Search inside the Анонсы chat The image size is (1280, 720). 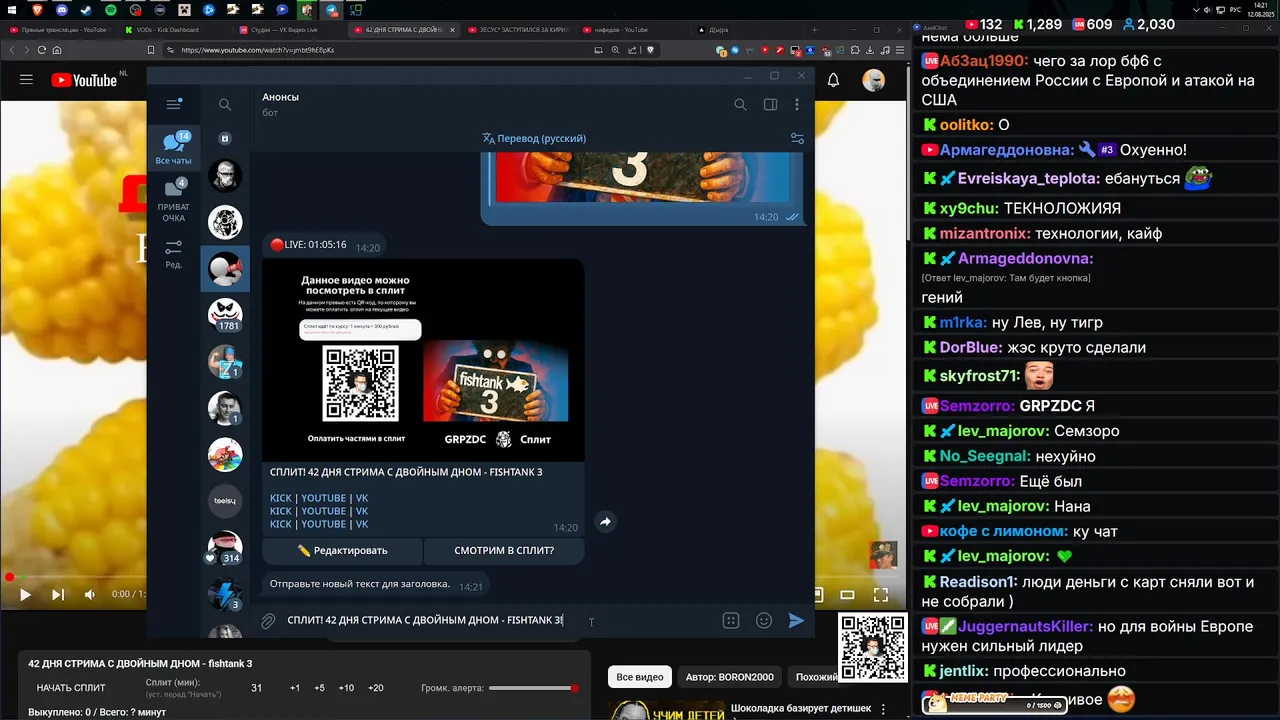[x=740, y=104]
